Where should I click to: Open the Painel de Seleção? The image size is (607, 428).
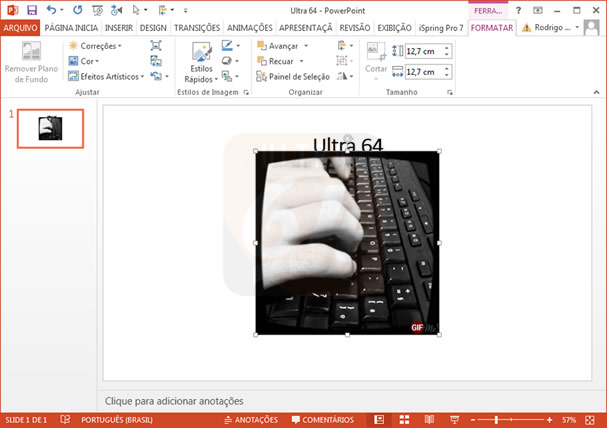pos(293,77)
